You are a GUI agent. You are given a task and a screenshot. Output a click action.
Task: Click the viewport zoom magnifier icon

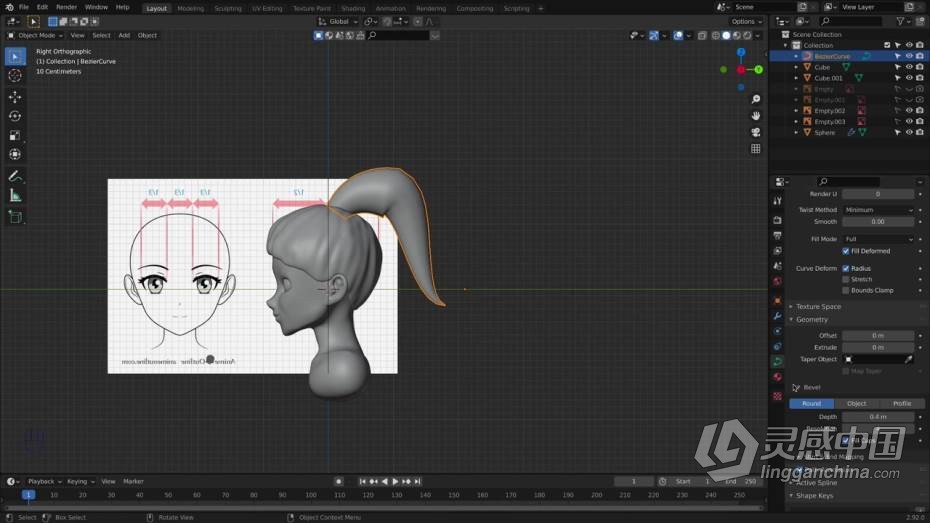click(x=756, y=99)
